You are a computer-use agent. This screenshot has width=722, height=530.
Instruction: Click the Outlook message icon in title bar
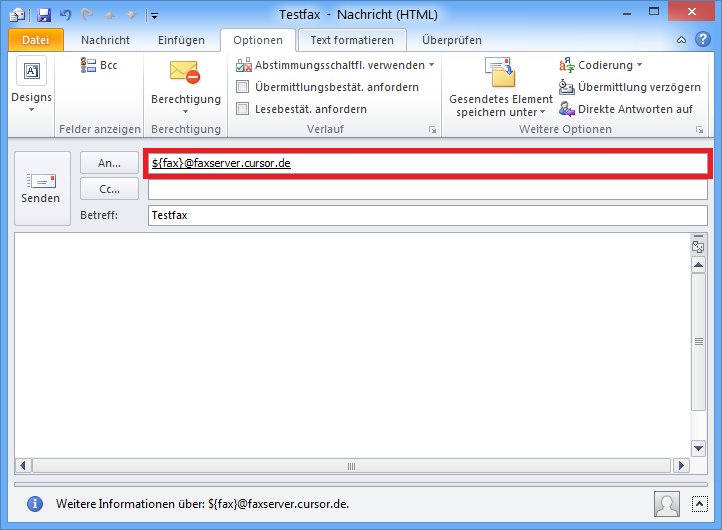pos(17,15)
